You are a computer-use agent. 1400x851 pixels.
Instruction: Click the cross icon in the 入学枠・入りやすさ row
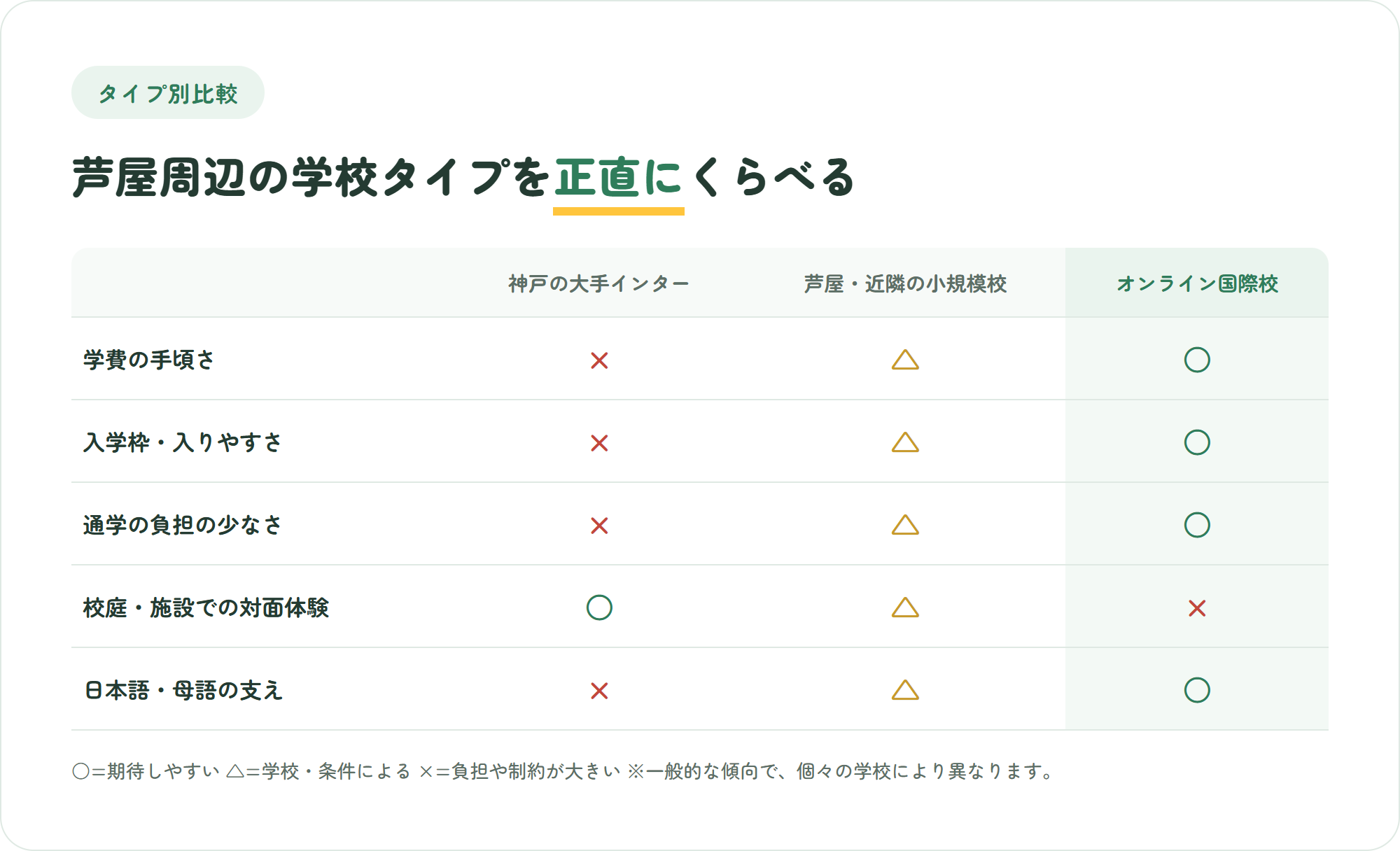(x=599, y=443)
